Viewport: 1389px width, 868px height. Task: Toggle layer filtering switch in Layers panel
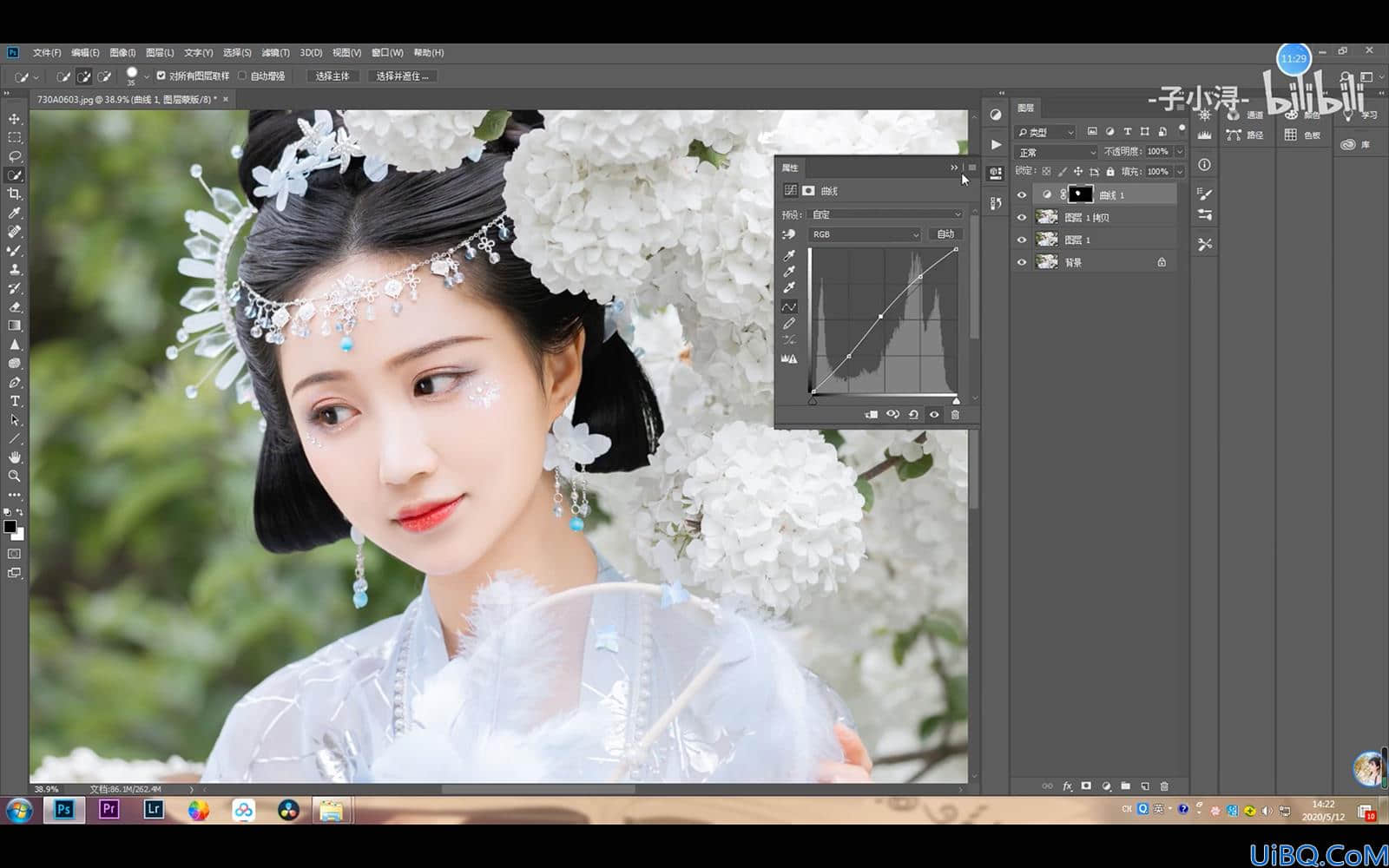click(1182, 129)
